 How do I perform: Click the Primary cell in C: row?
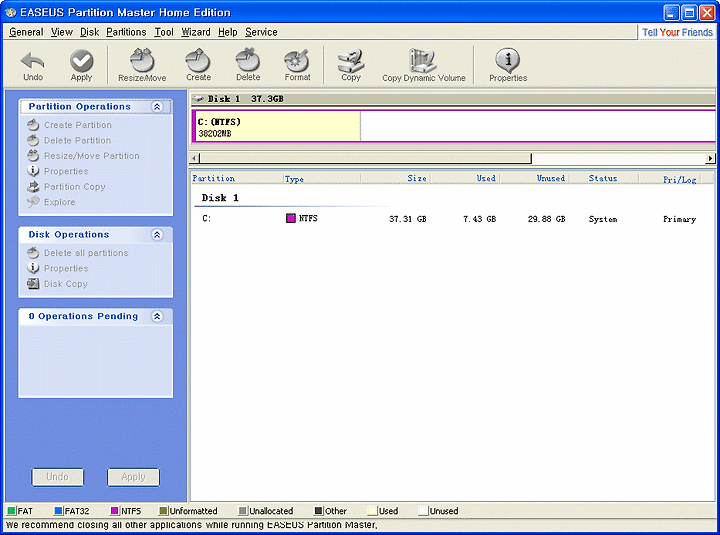pos(680,219)
